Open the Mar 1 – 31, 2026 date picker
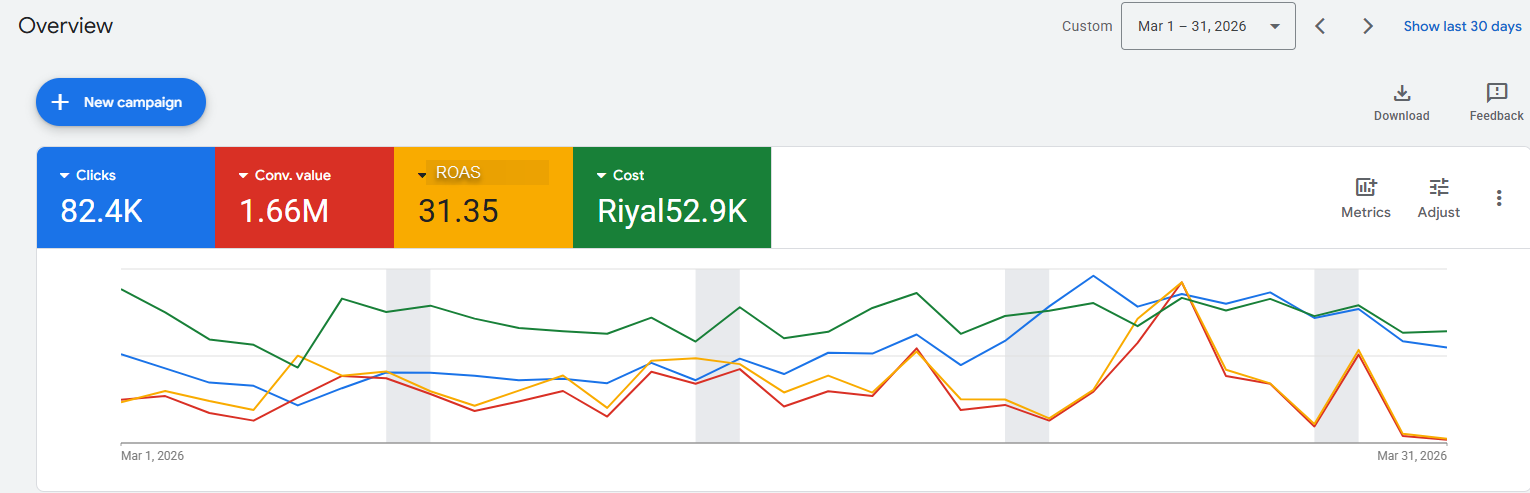The height and width of the screenshot is (493, 1530). [x=1208, y=26]
